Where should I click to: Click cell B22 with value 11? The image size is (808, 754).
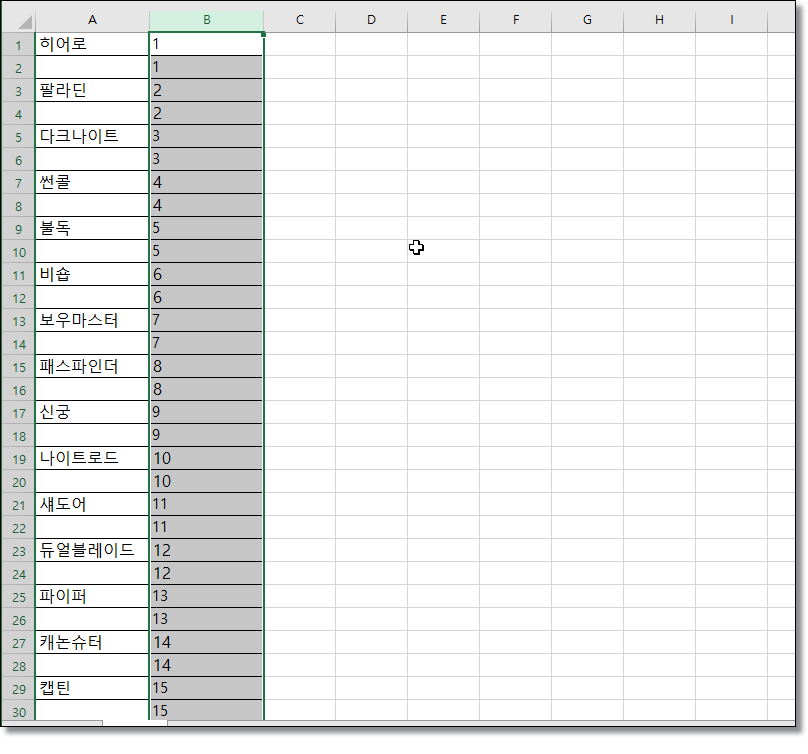point(207,527)
